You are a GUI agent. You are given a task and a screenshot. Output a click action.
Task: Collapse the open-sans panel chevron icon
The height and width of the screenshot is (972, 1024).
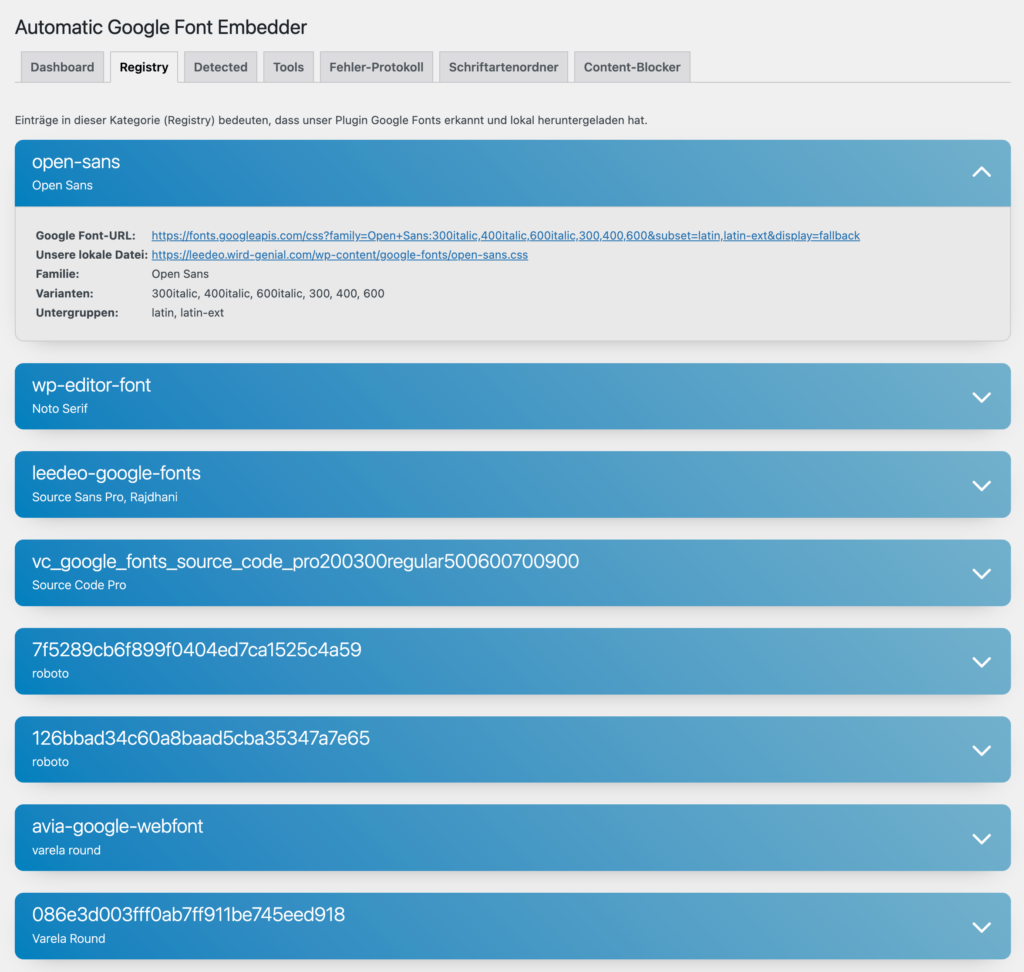pyautogui.click(x=981, y=172)
